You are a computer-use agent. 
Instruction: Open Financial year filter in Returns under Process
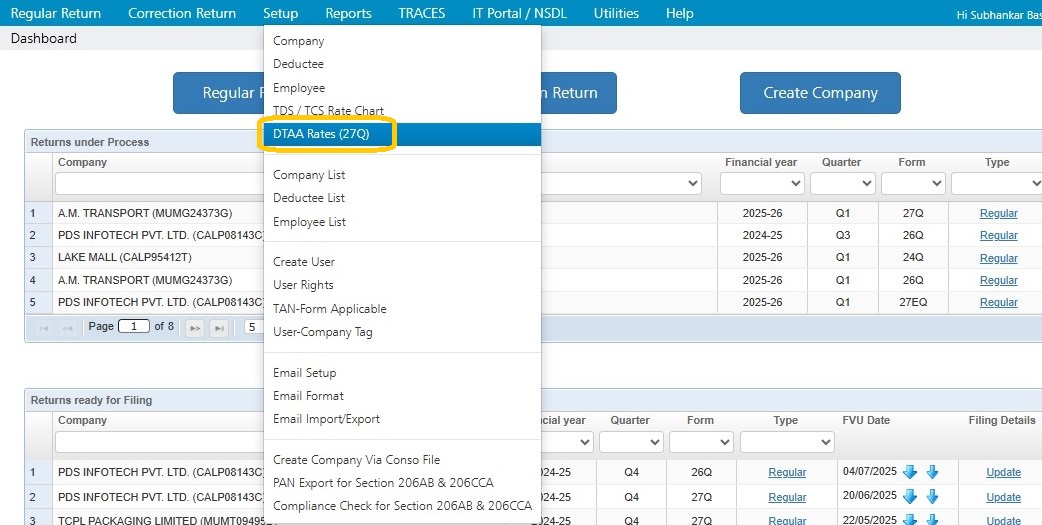761,184
